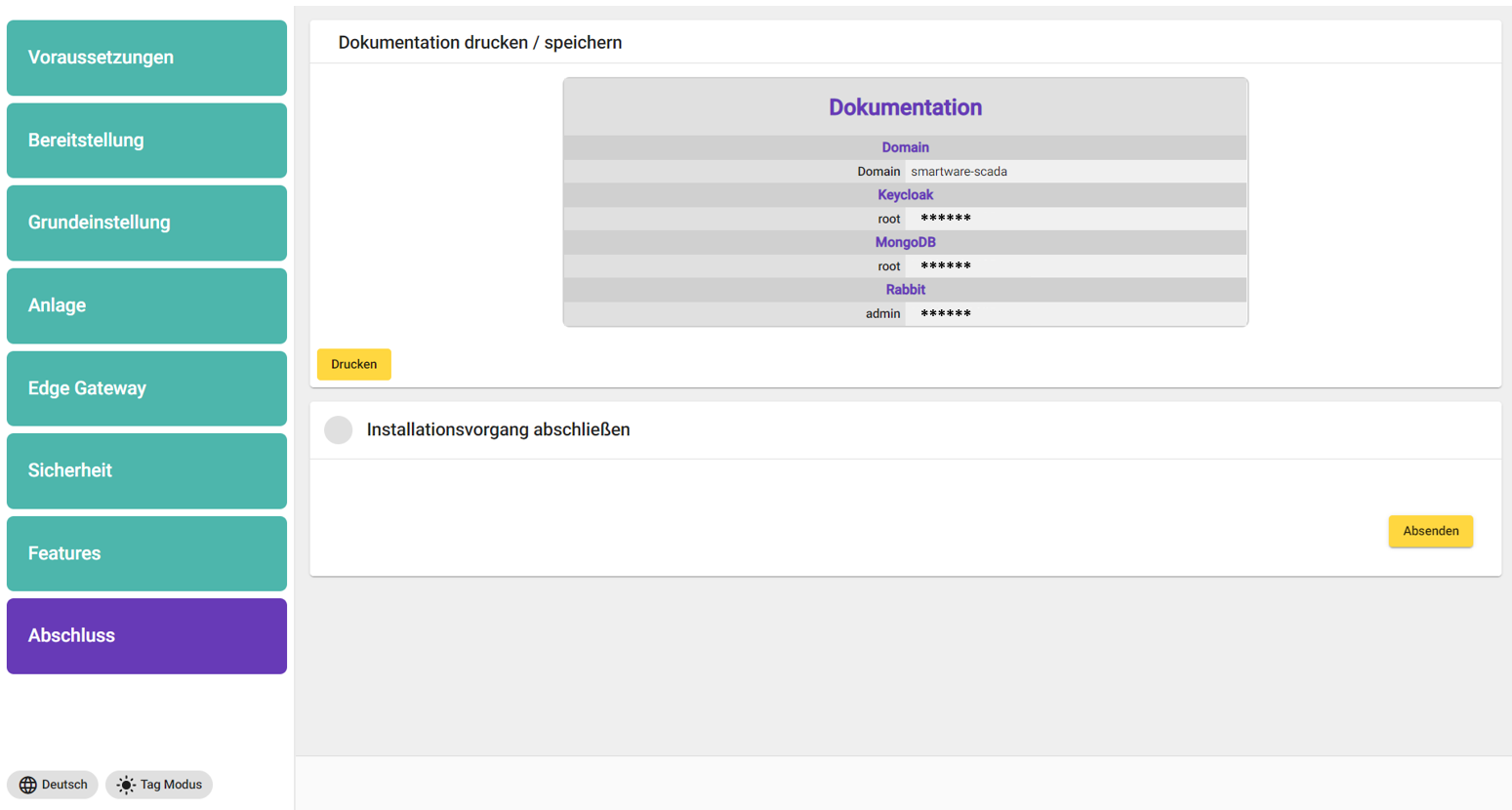Toggle the Installationsvorgang abschließen circle

tap(339, 429)
